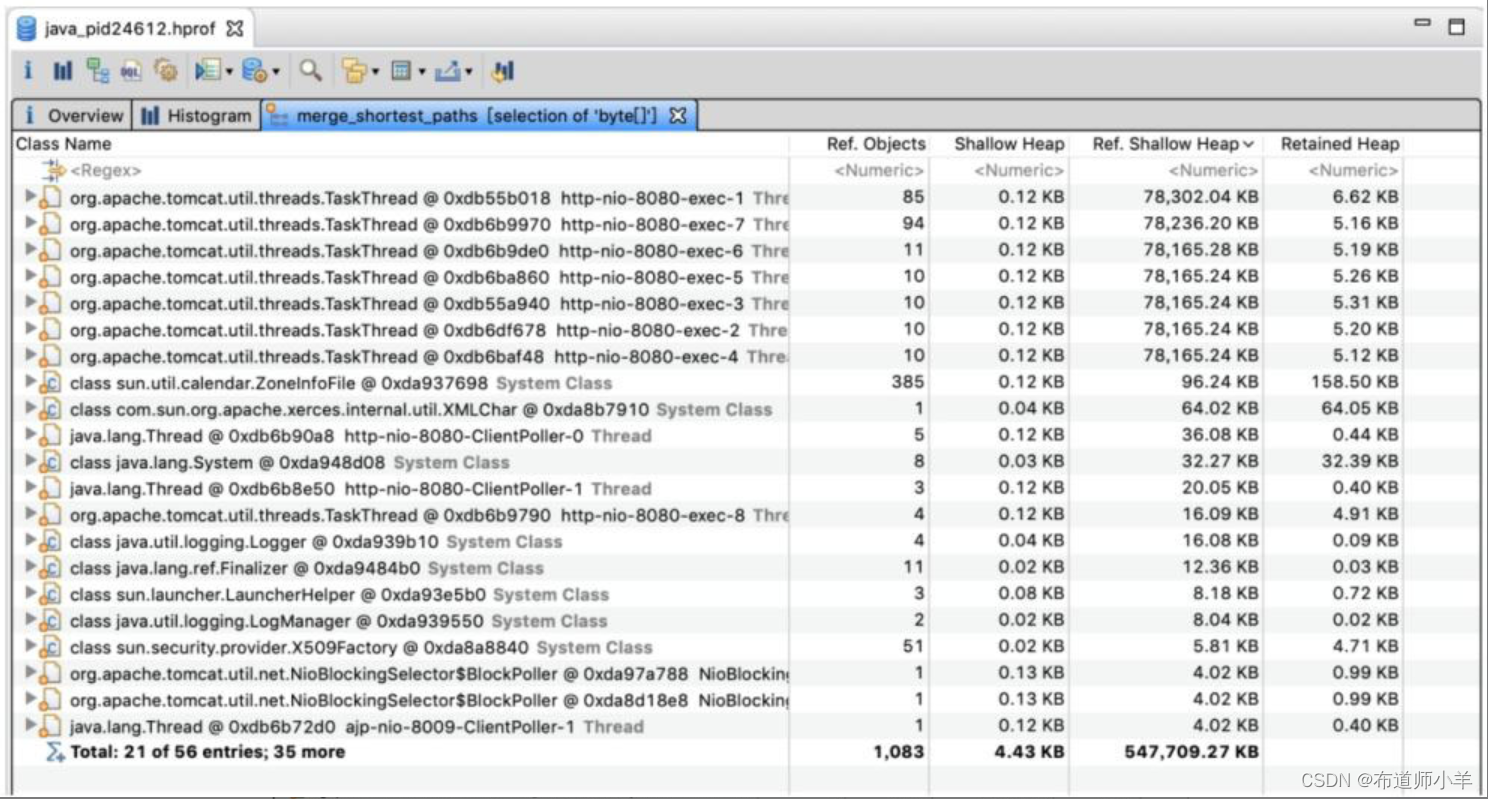Click the class icon of java.util.logging.Logger row
Viewport: 1488px width, 799px height.
50,541
